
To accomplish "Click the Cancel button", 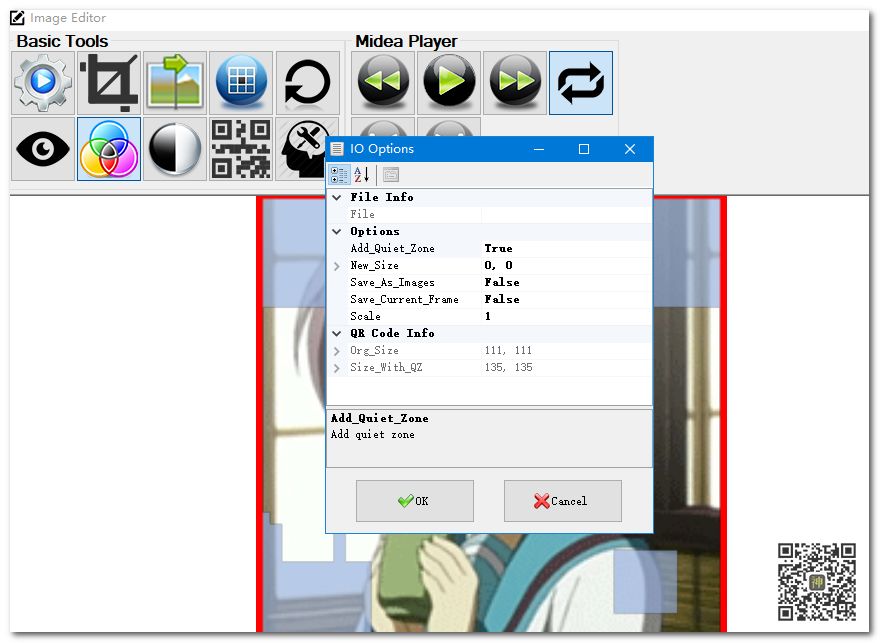I will click(x=562, y=501).
